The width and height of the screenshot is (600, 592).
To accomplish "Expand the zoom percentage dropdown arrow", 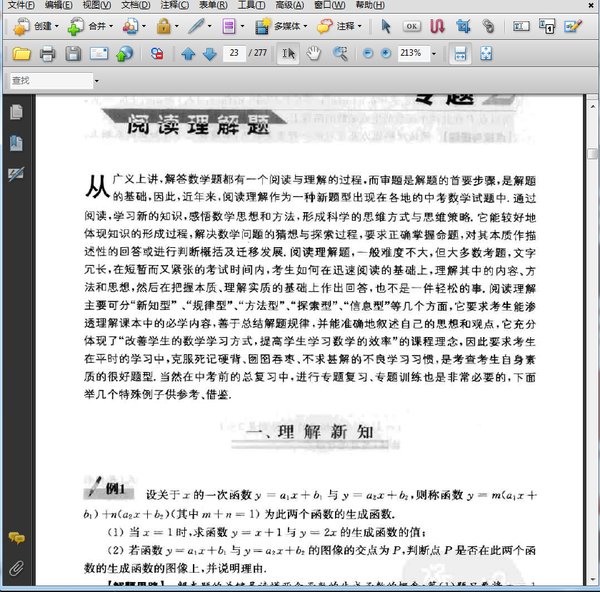I will coord(434,54).
